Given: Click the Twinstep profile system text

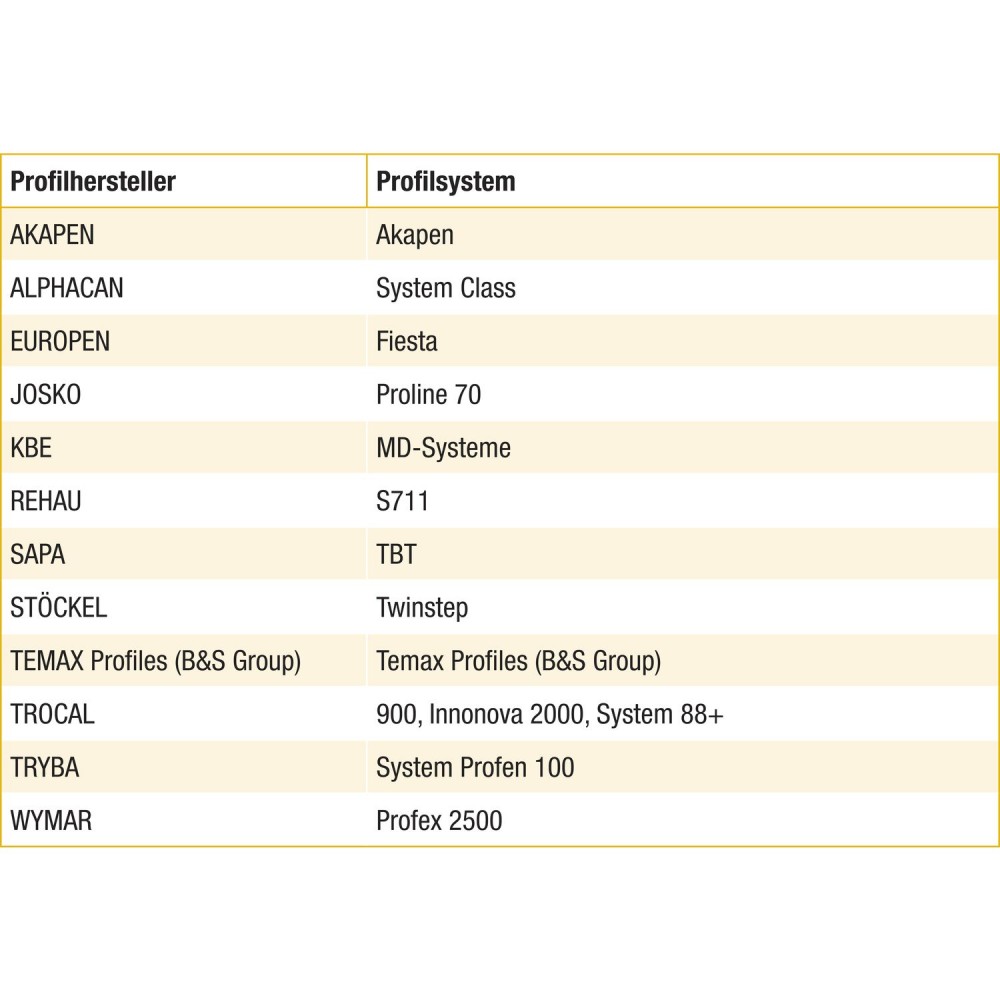Looking at the screenshot, I should 422,607.
